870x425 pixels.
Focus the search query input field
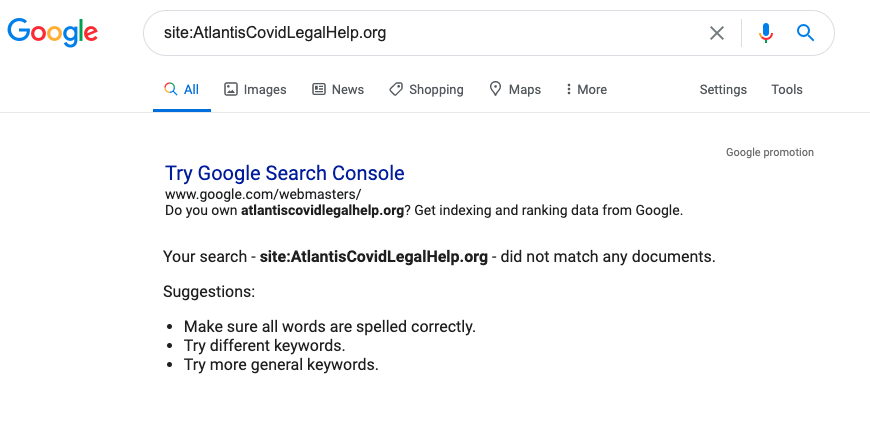[430, 33]
